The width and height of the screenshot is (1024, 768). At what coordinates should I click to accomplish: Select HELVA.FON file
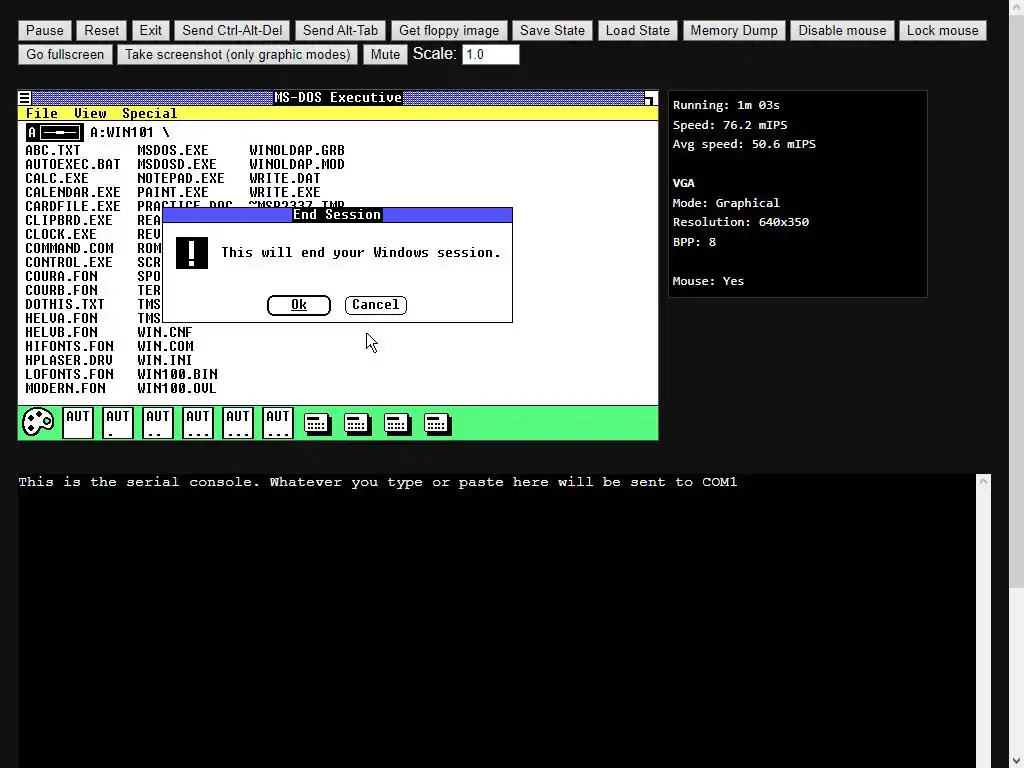61,319
